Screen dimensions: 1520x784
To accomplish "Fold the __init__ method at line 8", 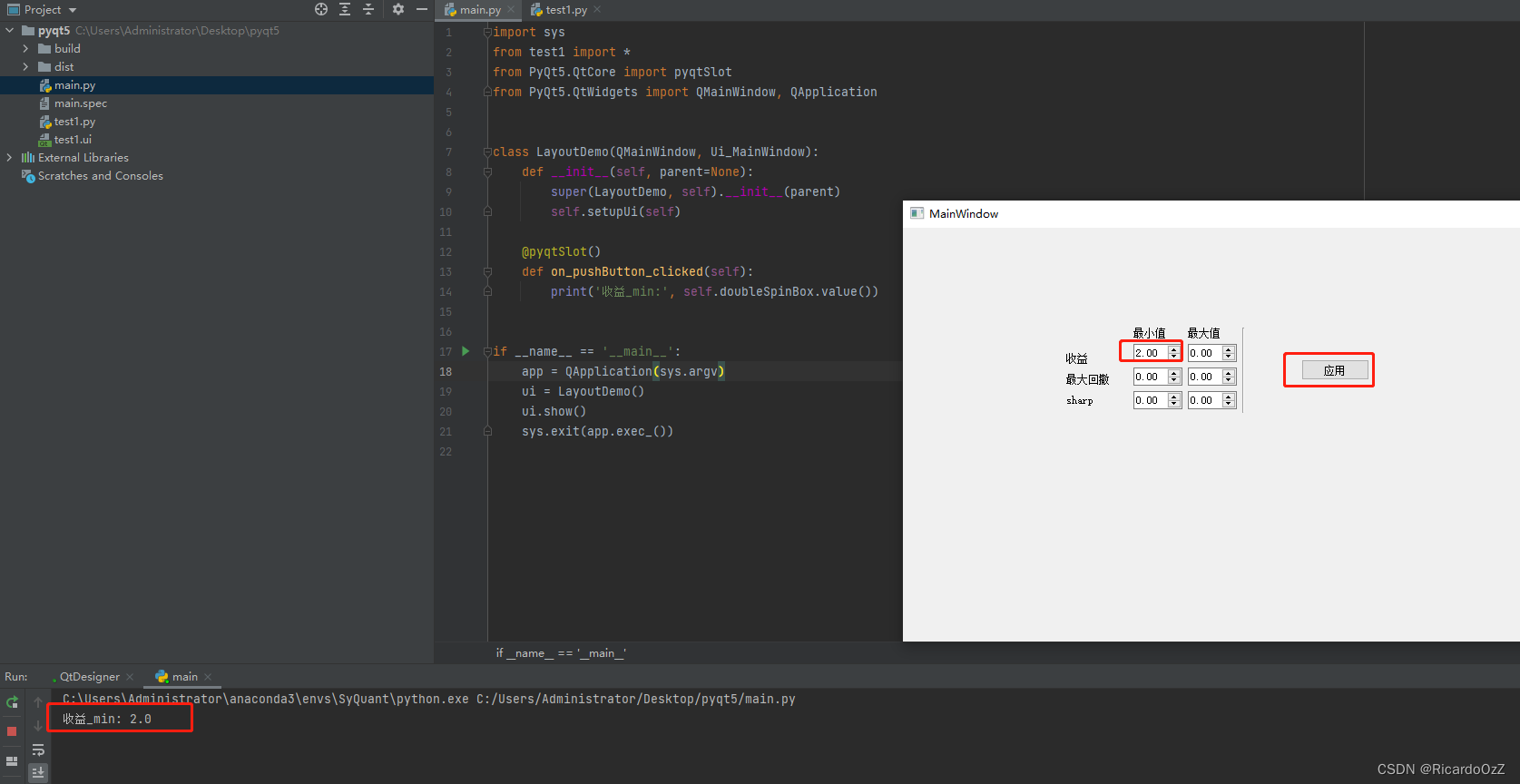I will (487, 171).
